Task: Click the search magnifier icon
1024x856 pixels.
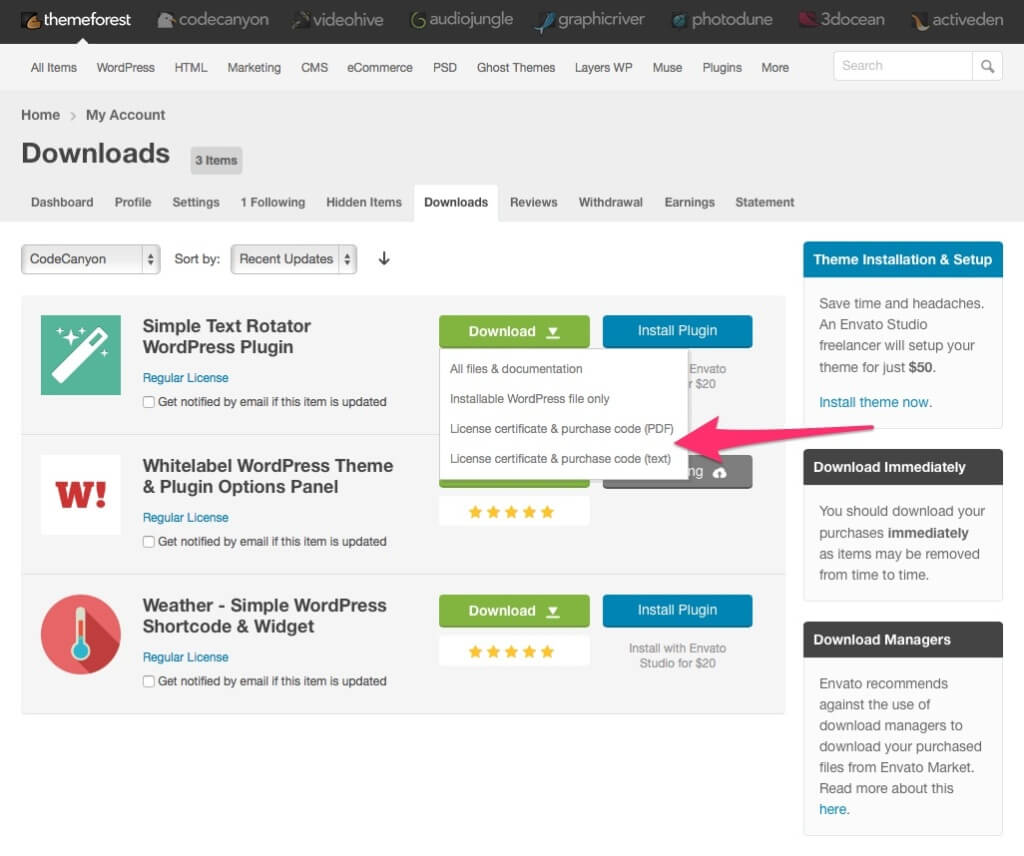Action: [988, 65]
